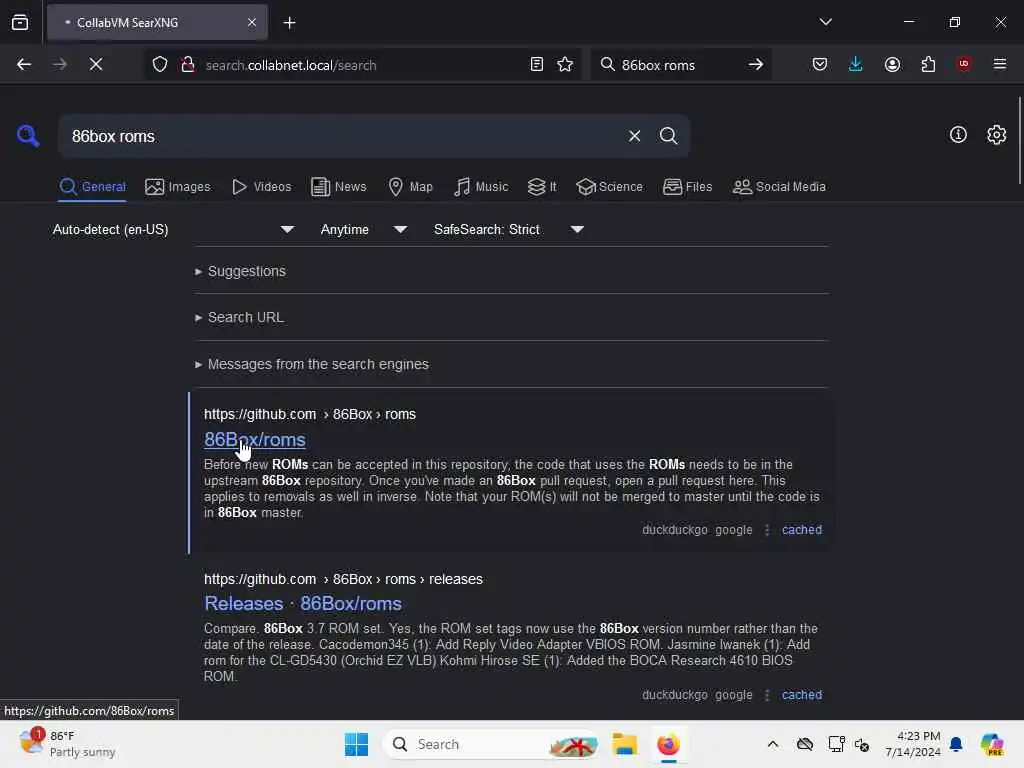The width and height of the screenshot is (1024, 768).
Task: Click the notification bell in the taskbar
Action: [956, 744]
